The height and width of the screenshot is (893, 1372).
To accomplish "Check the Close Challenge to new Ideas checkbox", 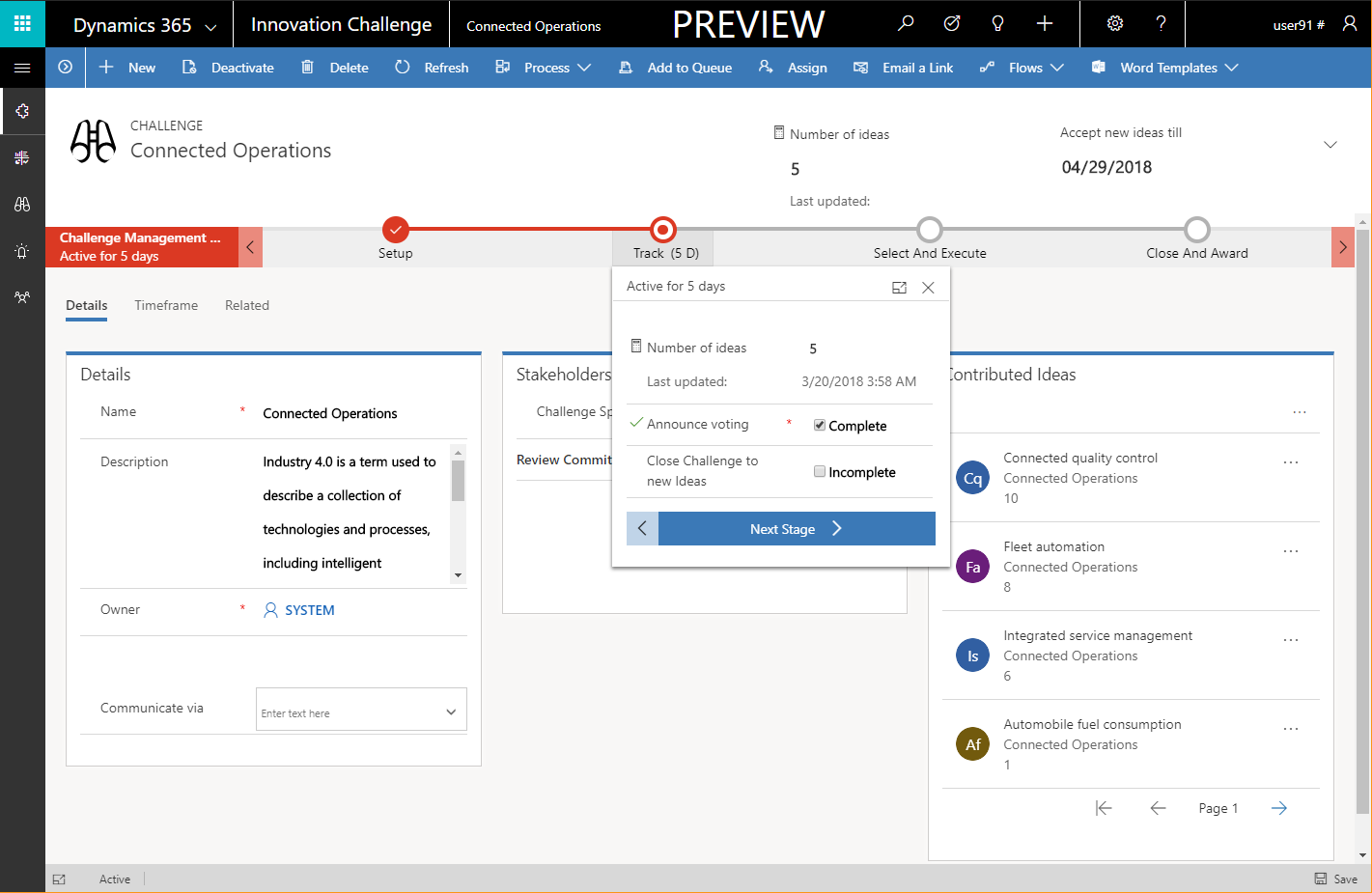I will pyautogui.click(x=819, y=471).
